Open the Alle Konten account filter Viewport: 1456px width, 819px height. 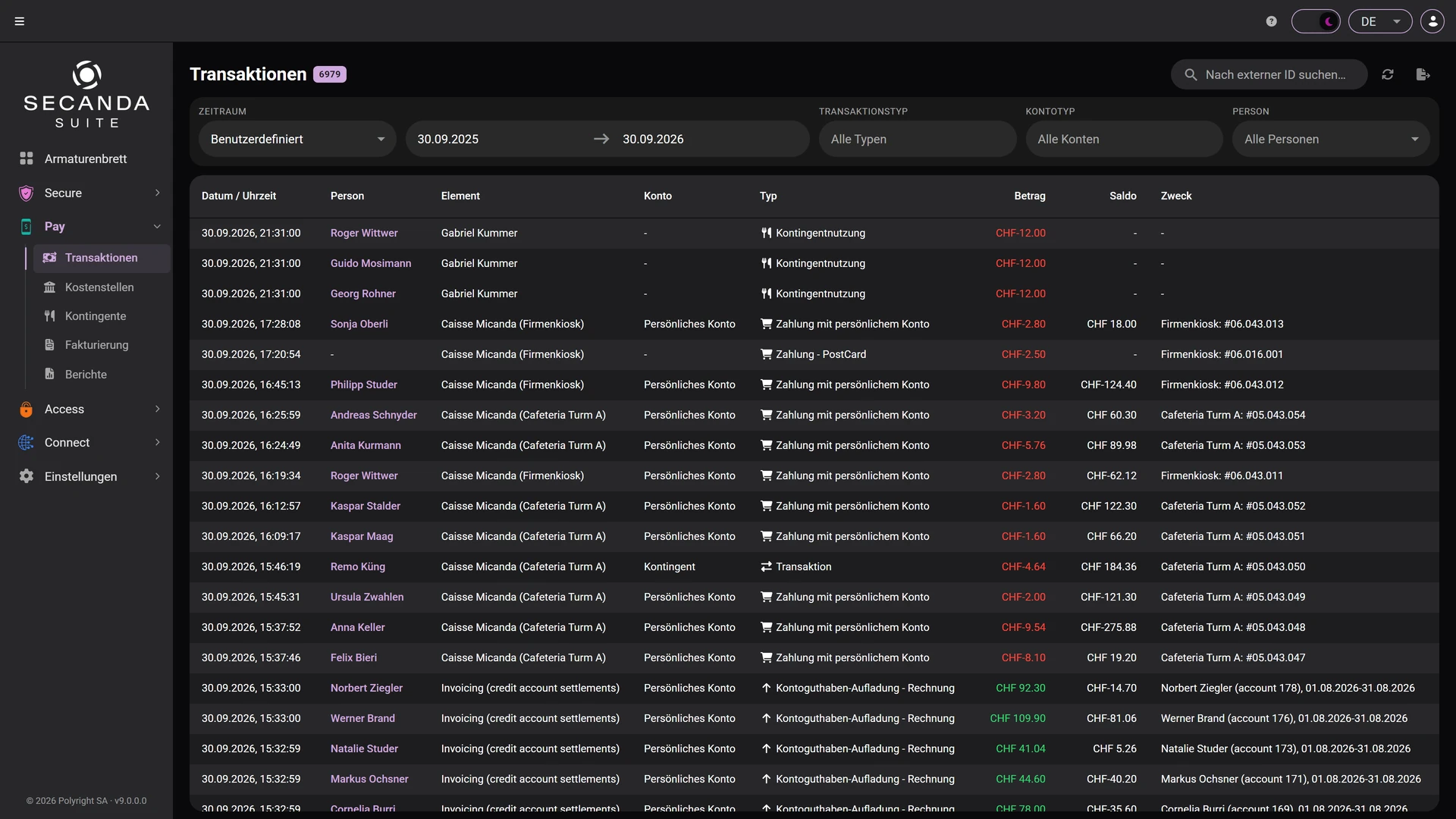(1124, 139)
